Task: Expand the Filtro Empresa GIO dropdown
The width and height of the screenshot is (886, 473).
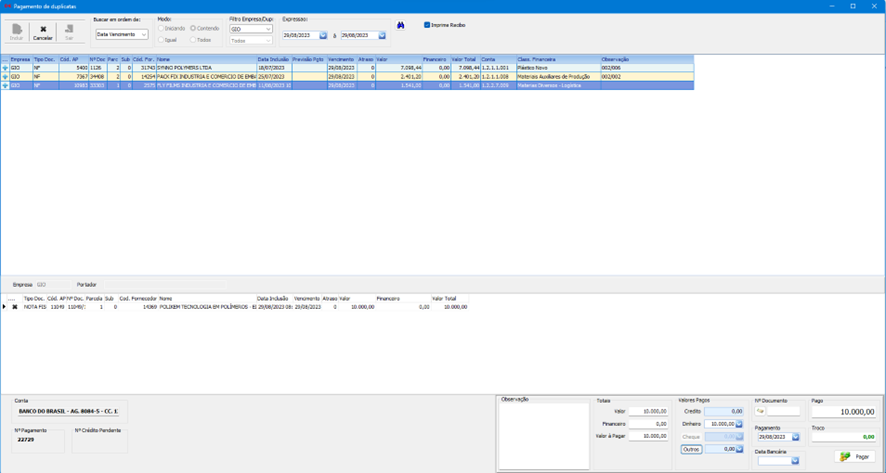Action: (x=267, y=29)
